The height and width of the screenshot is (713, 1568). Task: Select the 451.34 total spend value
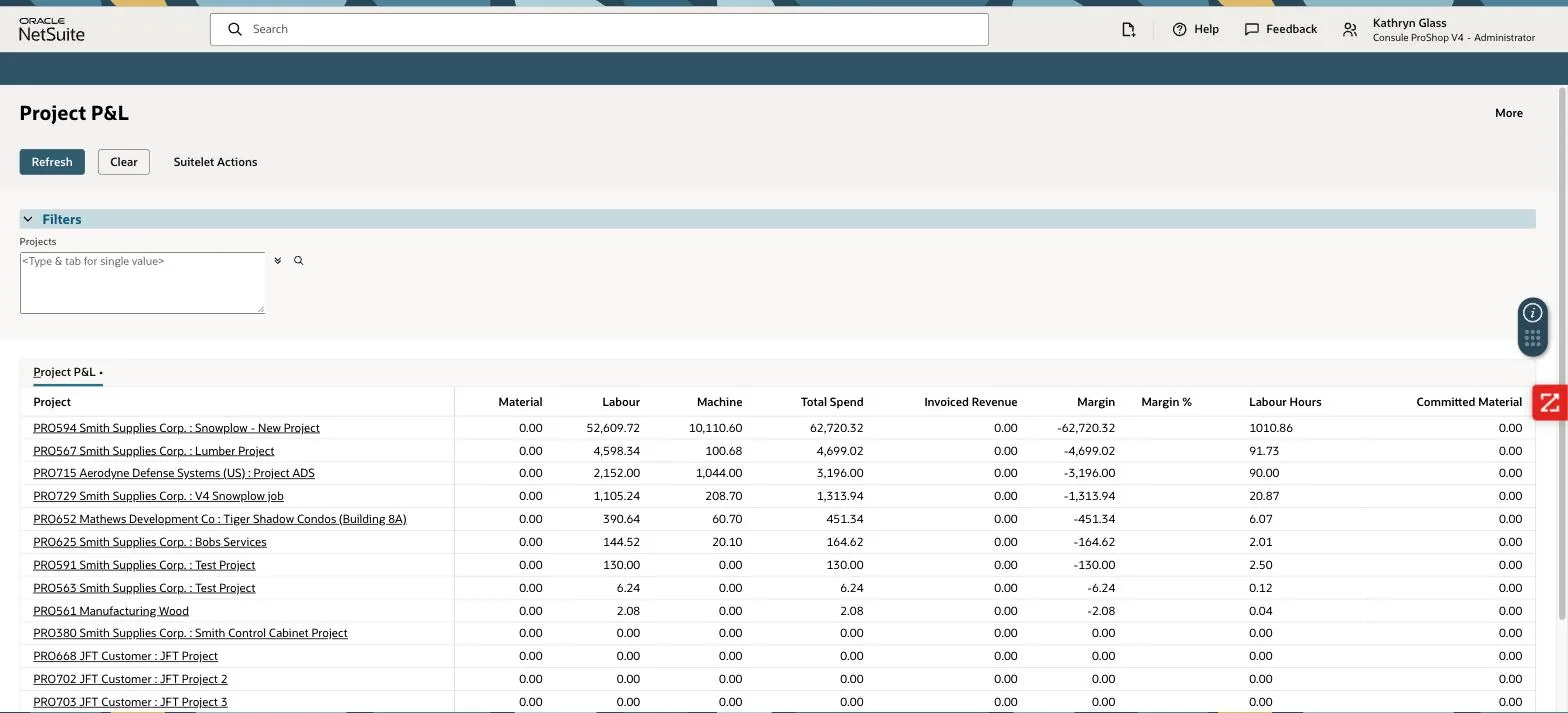(x=845, y=519)
